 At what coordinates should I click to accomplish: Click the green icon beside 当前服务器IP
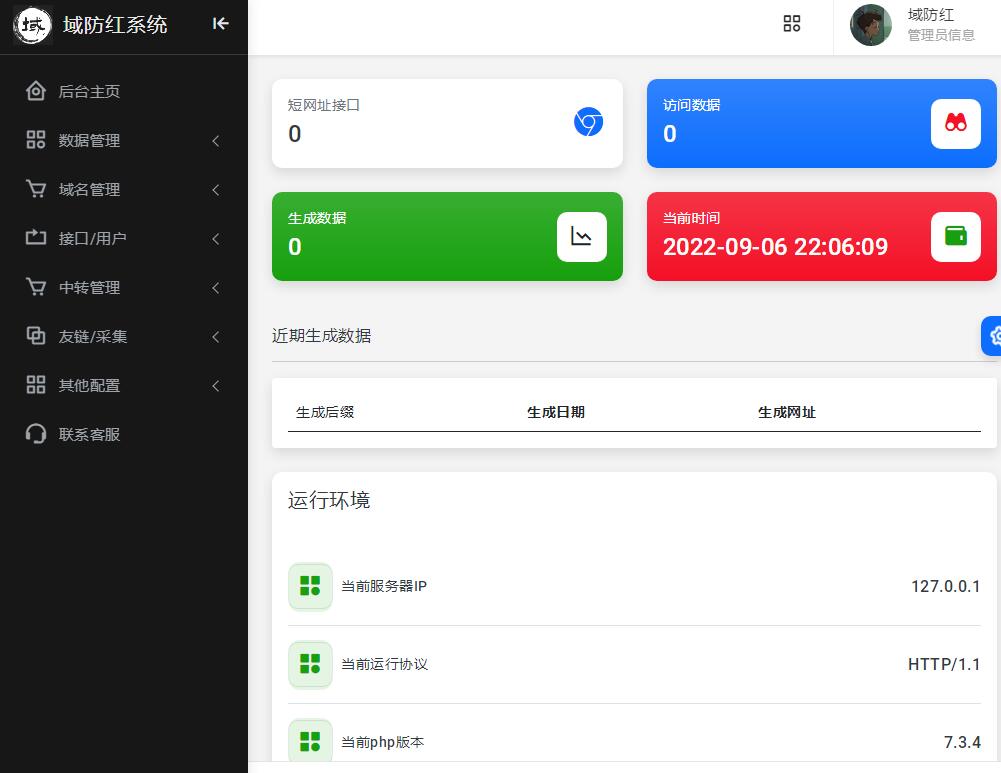pyautogui.click(x=310, y=586)
